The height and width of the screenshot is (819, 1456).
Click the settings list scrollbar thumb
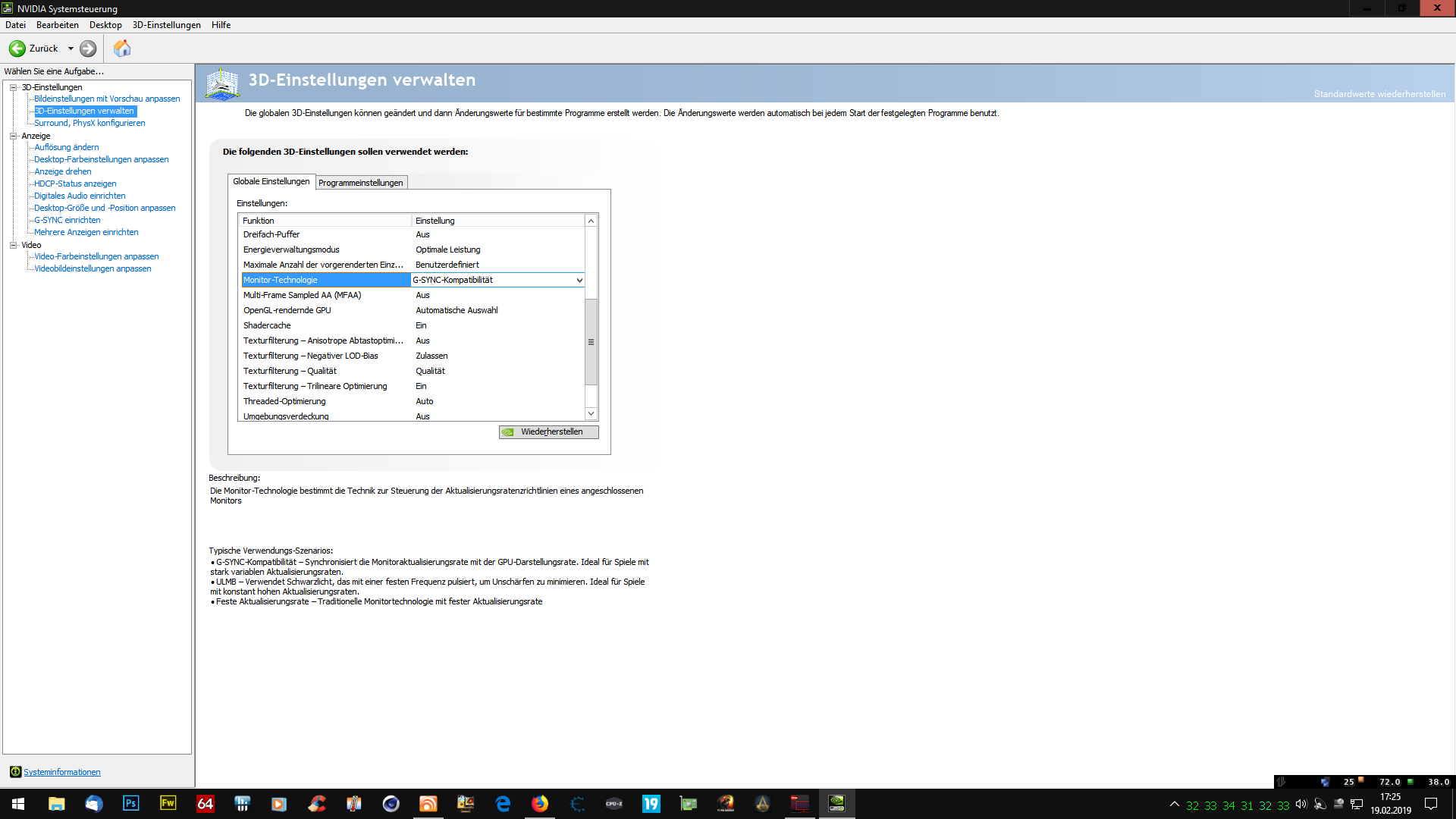click(591, 342)
